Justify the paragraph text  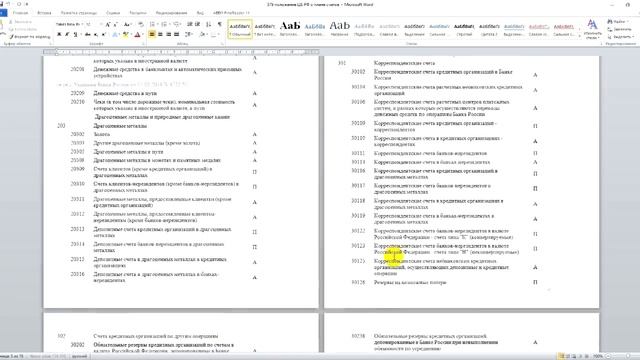pos(176,35)
